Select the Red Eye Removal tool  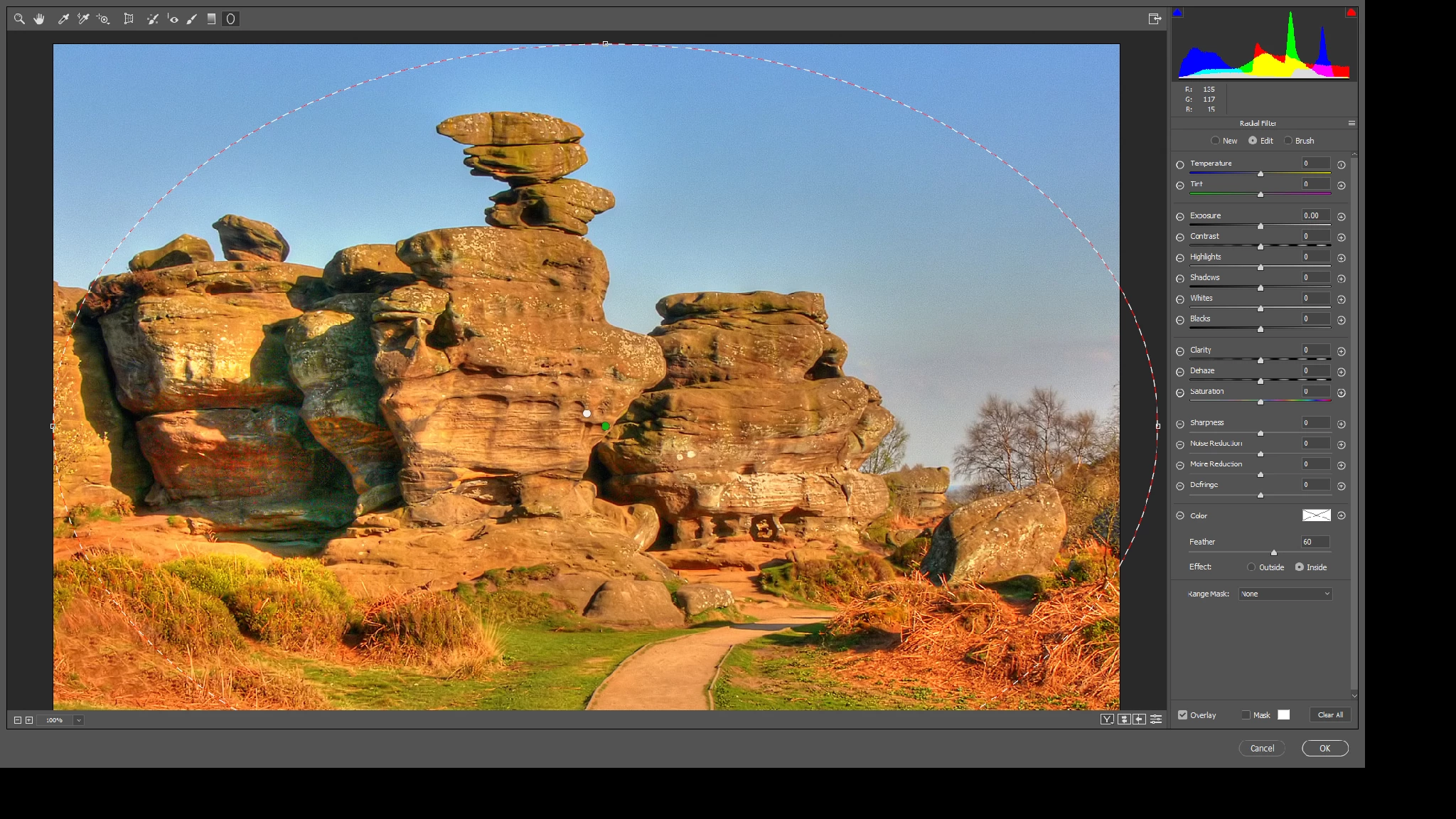pos(173,19)
